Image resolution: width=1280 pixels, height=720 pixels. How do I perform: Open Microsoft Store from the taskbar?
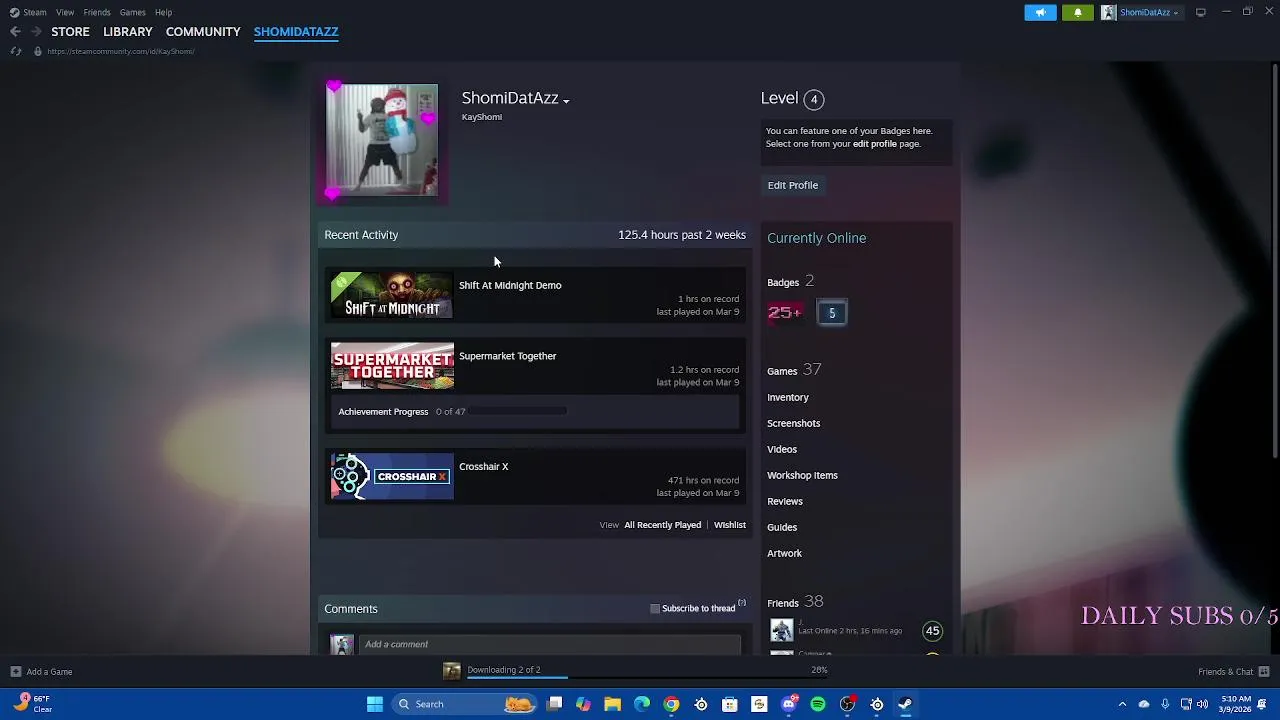730,704
